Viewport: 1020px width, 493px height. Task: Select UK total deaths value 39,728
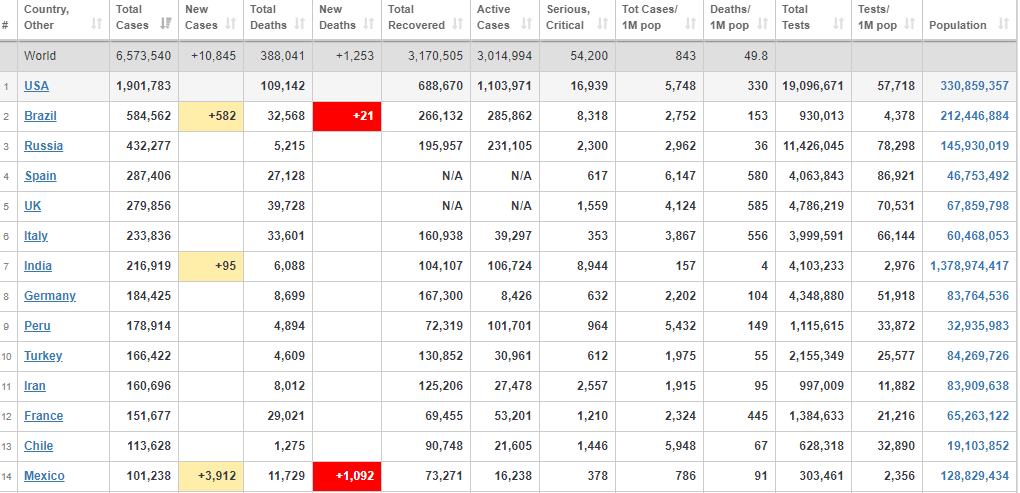(286, 206)
